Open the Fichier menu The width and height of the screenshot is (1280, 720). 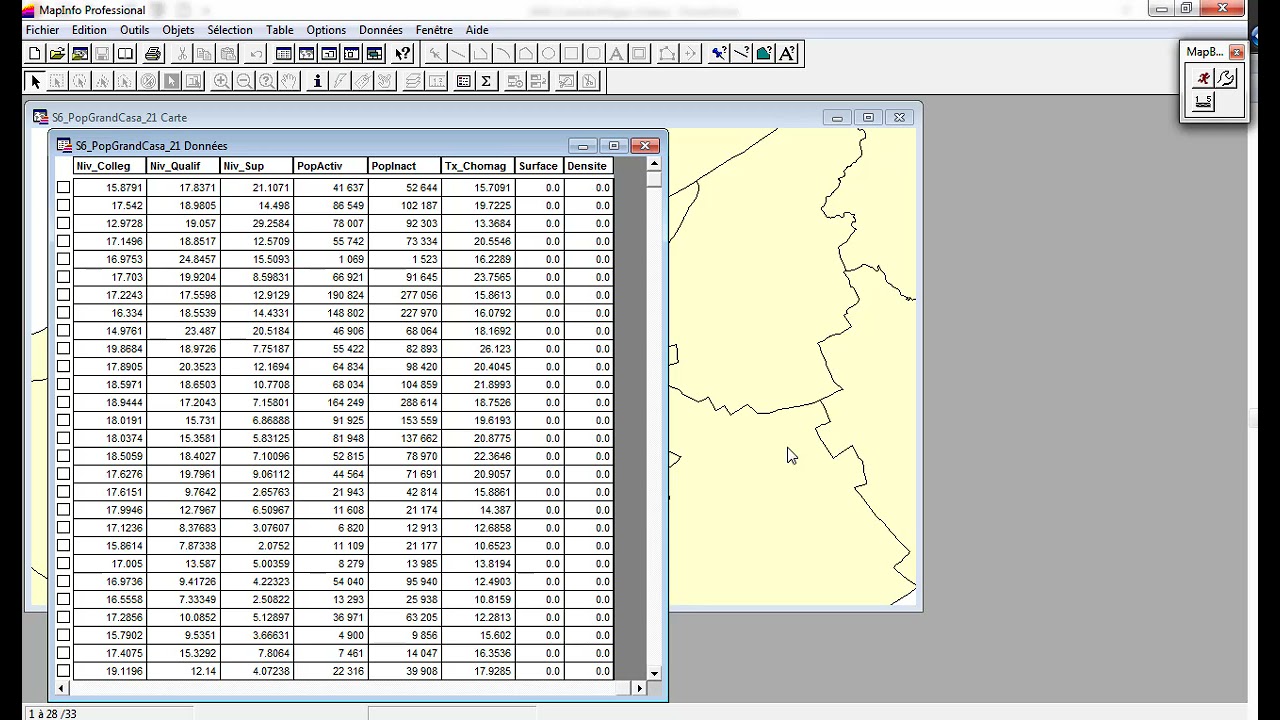[43, 30]
